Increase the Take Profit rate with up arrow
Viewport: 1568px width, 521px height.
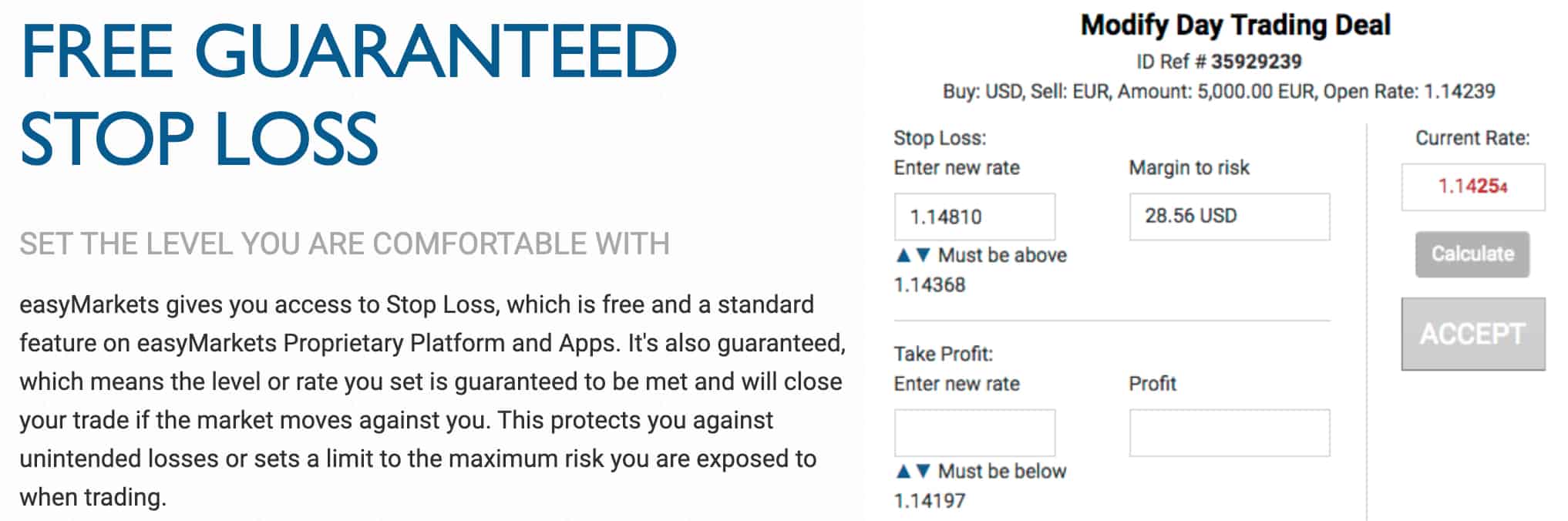click(904, 471)
